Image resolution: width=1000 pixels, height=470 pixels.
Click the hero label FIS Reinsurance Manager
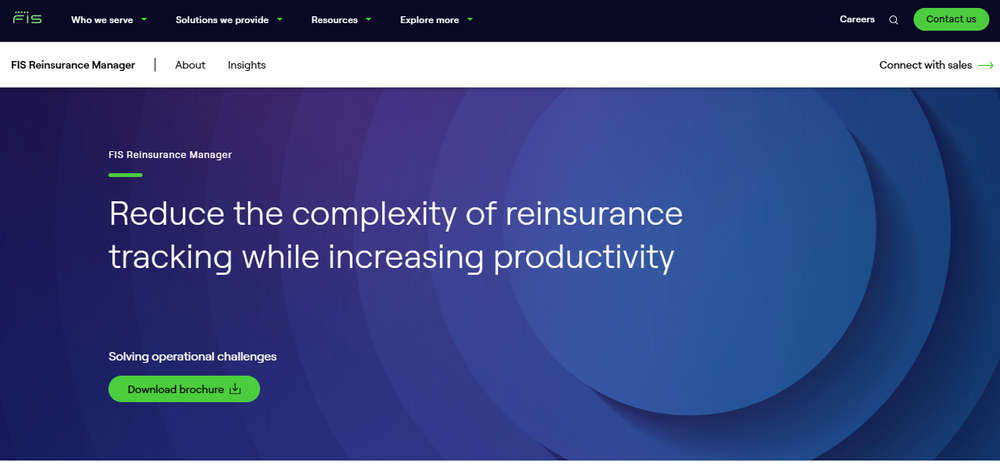click(170, 154)
